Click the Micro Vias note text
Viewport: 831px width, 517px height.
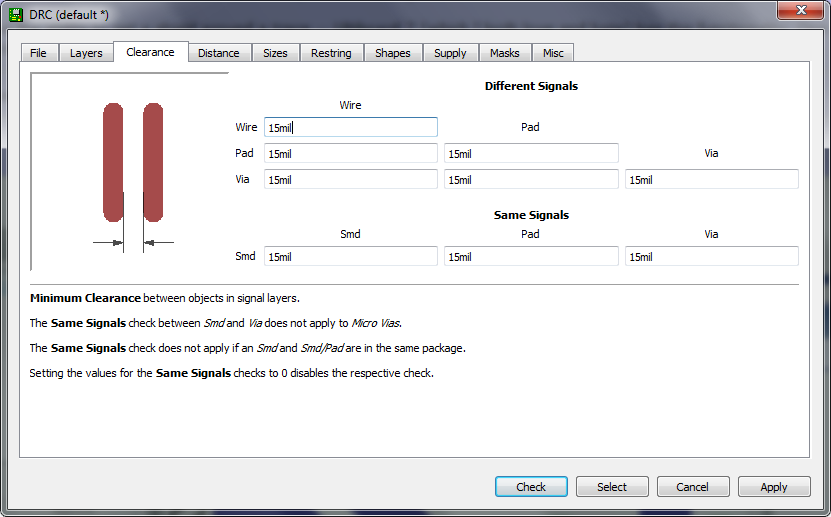216,323
